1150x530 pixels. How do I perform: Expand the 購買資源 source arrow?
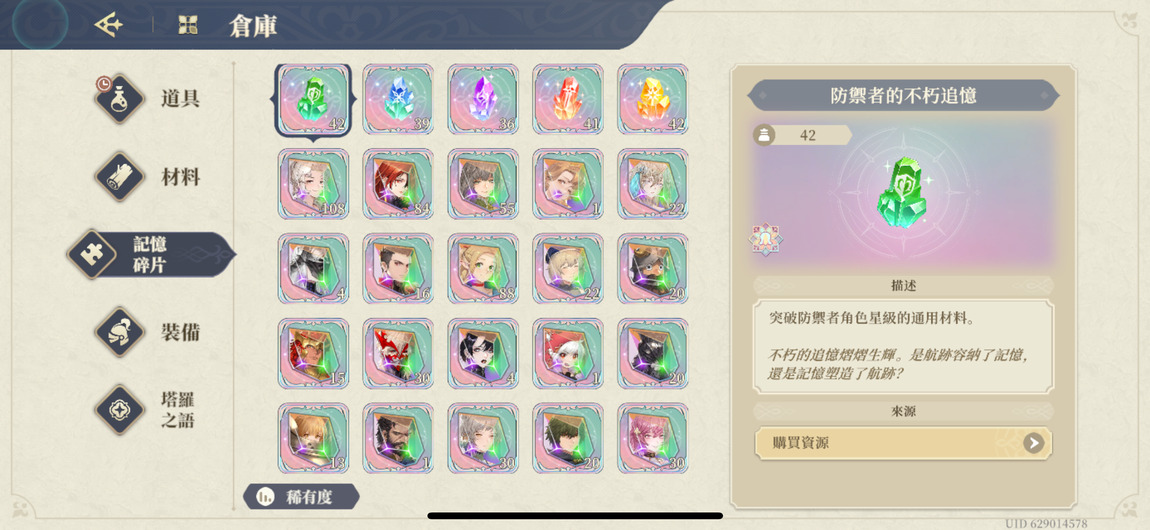(x=1033, y=443)
